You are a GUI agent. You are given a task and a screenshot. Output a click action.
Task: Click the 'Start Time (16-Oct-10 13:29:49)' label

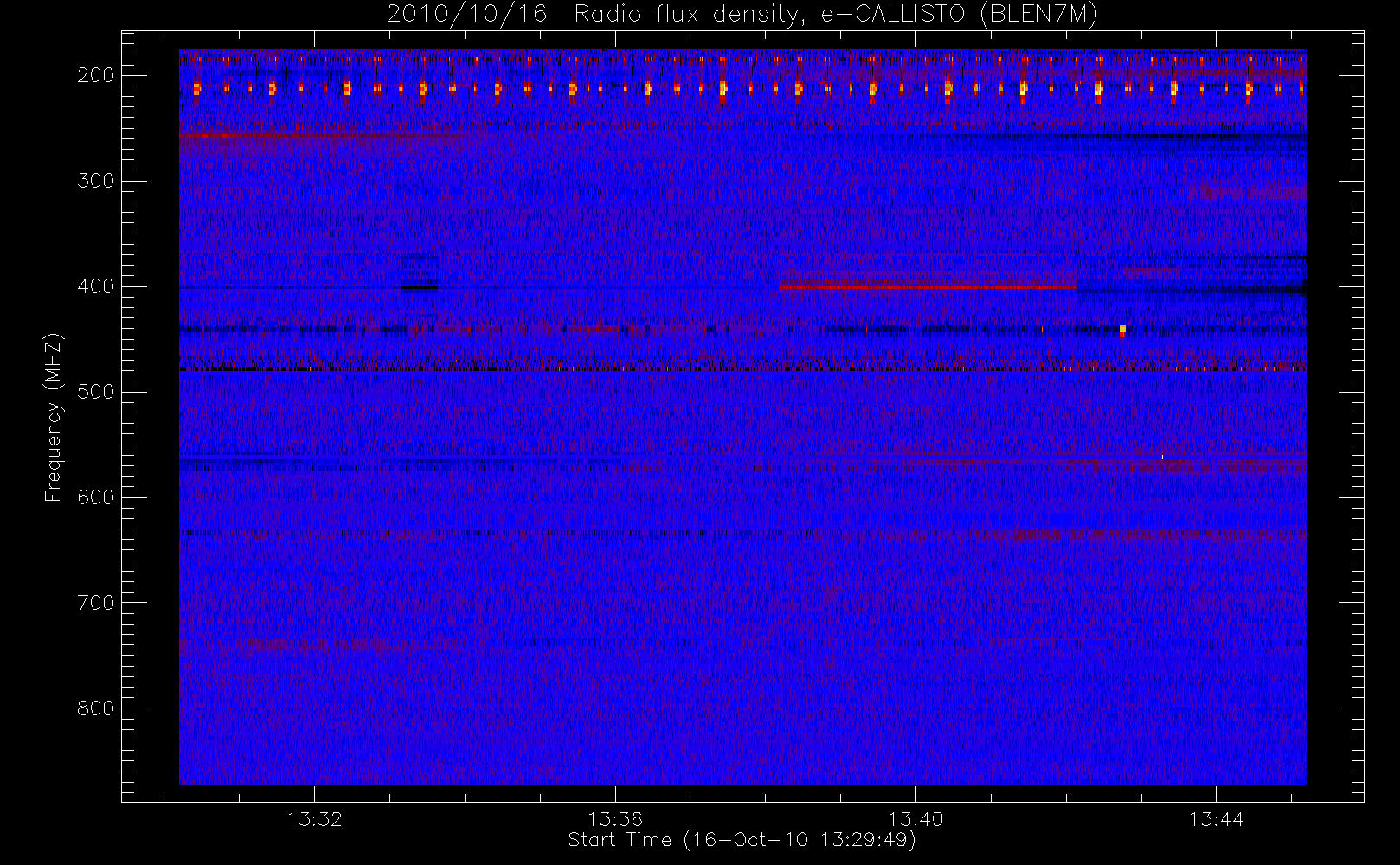pyautogui.click(x=742, y=840)
